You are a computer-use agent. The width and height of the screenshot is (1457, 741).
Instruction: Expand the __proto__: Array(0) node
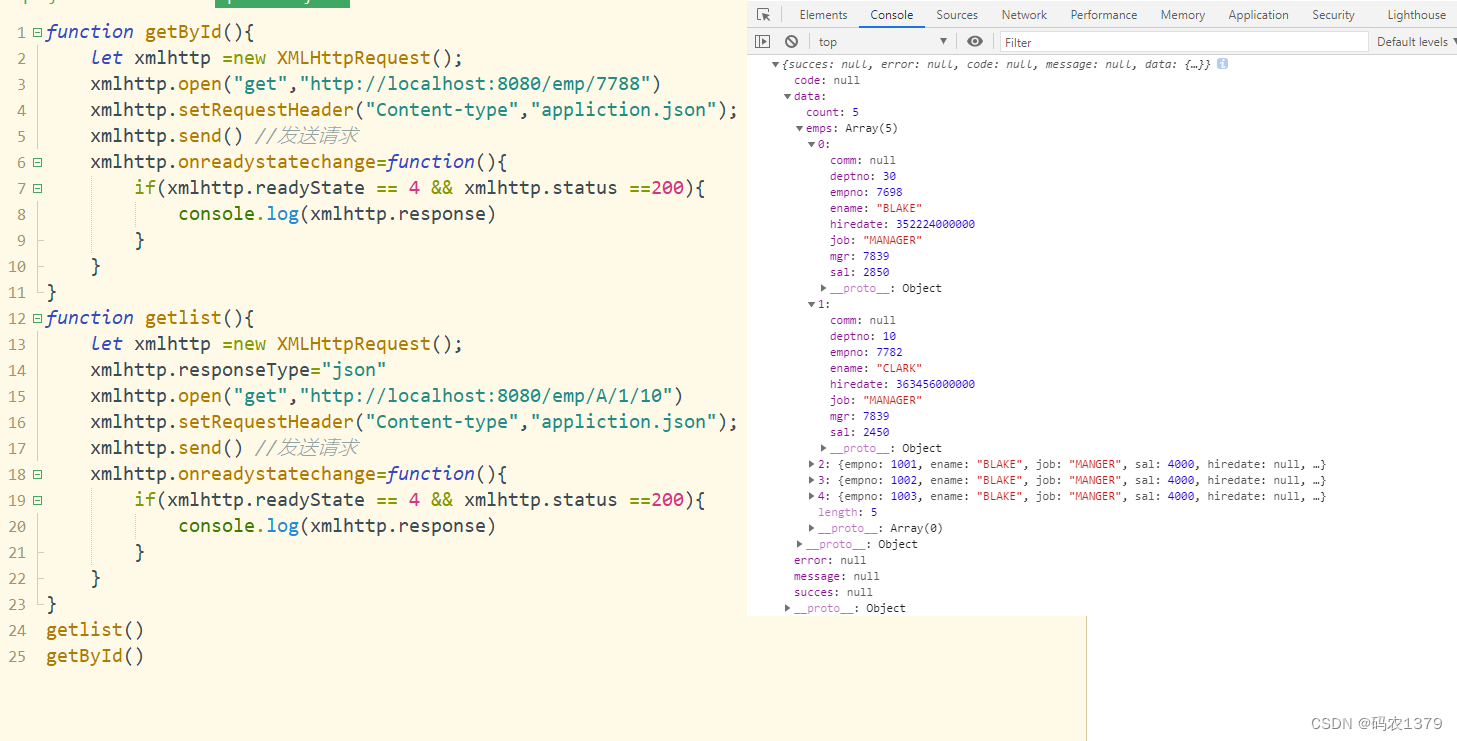(x=812, y=528)
